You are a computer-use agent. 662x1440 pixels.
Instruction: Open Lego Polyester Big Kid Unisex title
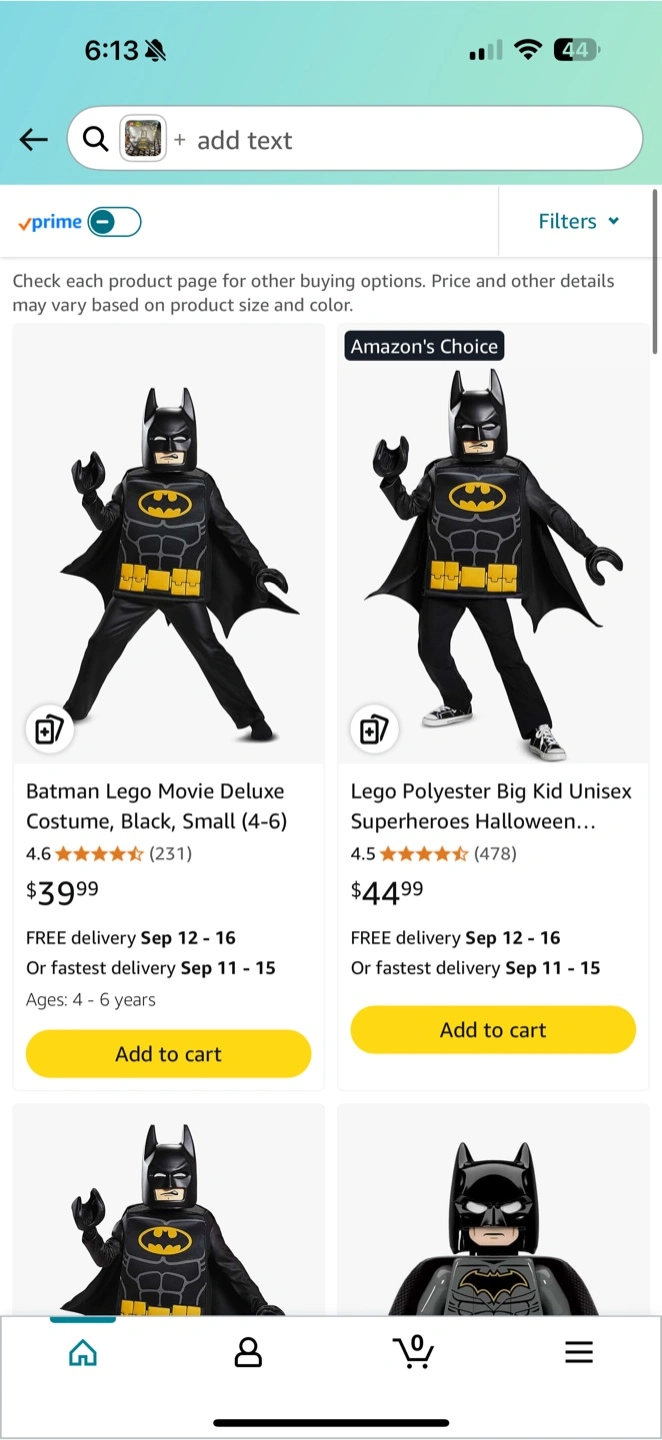(491, 806)
